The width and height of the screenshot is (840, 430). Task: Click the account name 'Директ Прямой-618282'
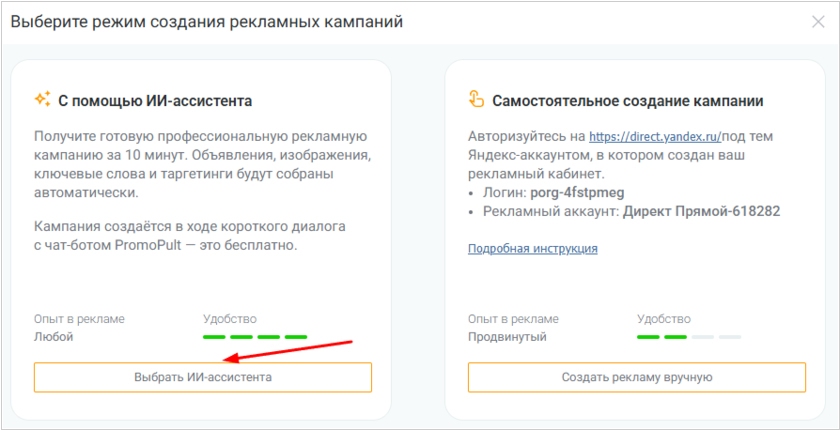[701, 211]
